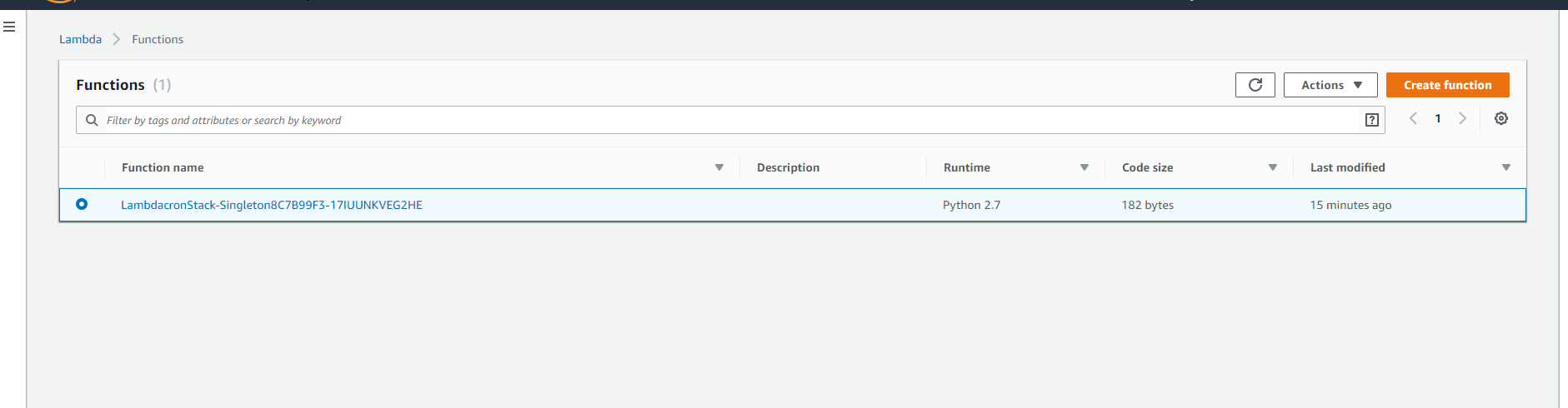Click the refresh functions list icon

click(x=1255, y=85)
